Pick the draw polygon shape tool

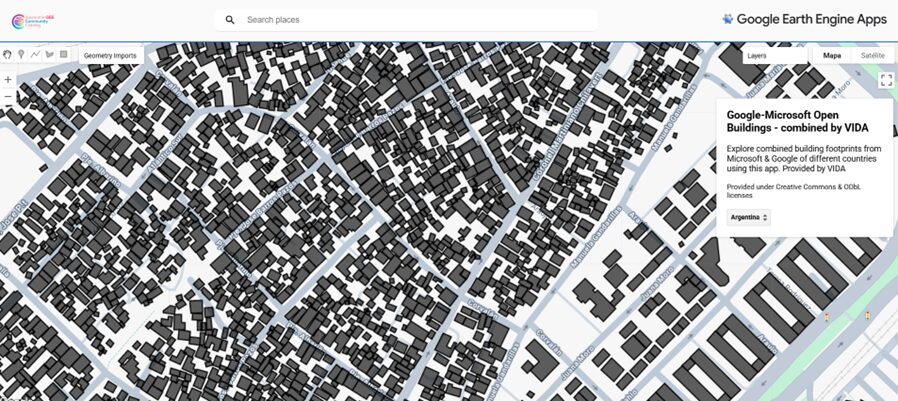(x=49, y=54)
